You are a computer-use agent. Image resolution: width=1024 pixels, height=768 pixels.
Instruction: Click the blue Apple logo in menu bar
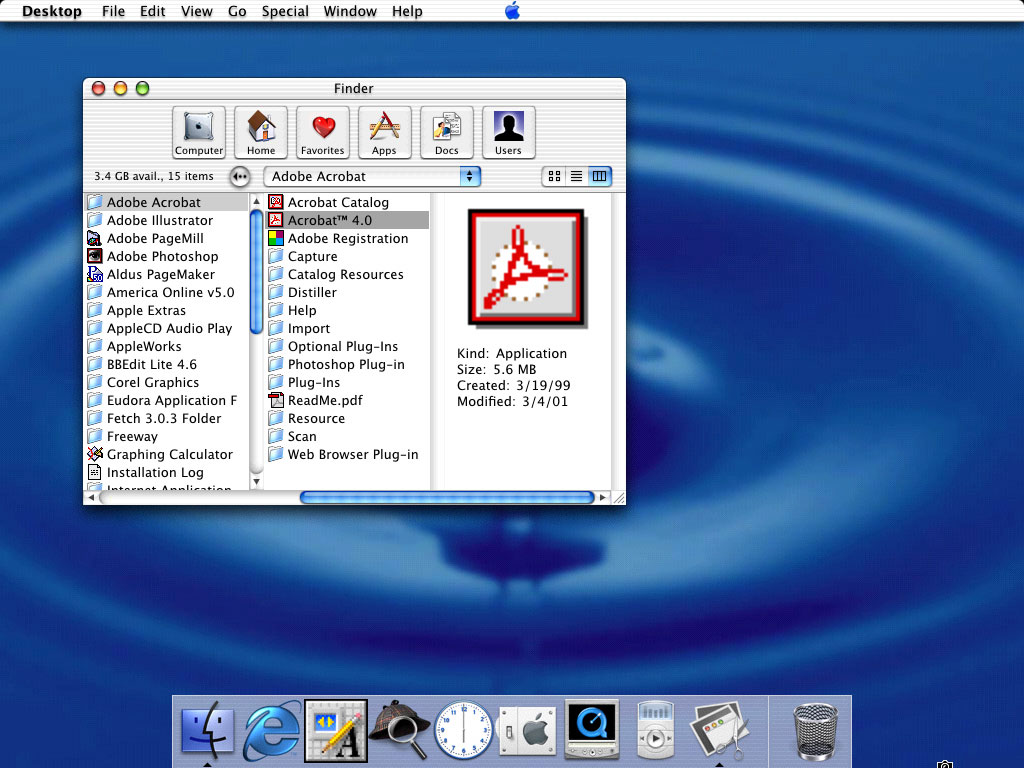[513, 10]
